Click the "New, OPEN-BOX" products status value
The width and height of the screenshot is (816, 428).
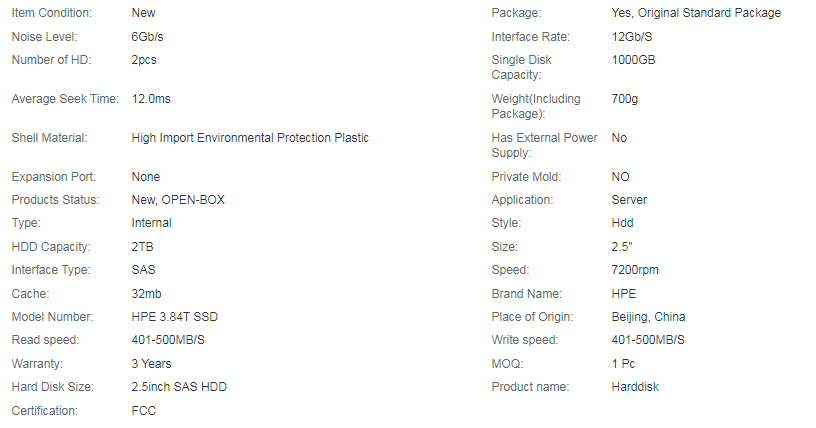click(x=178, y=200)
